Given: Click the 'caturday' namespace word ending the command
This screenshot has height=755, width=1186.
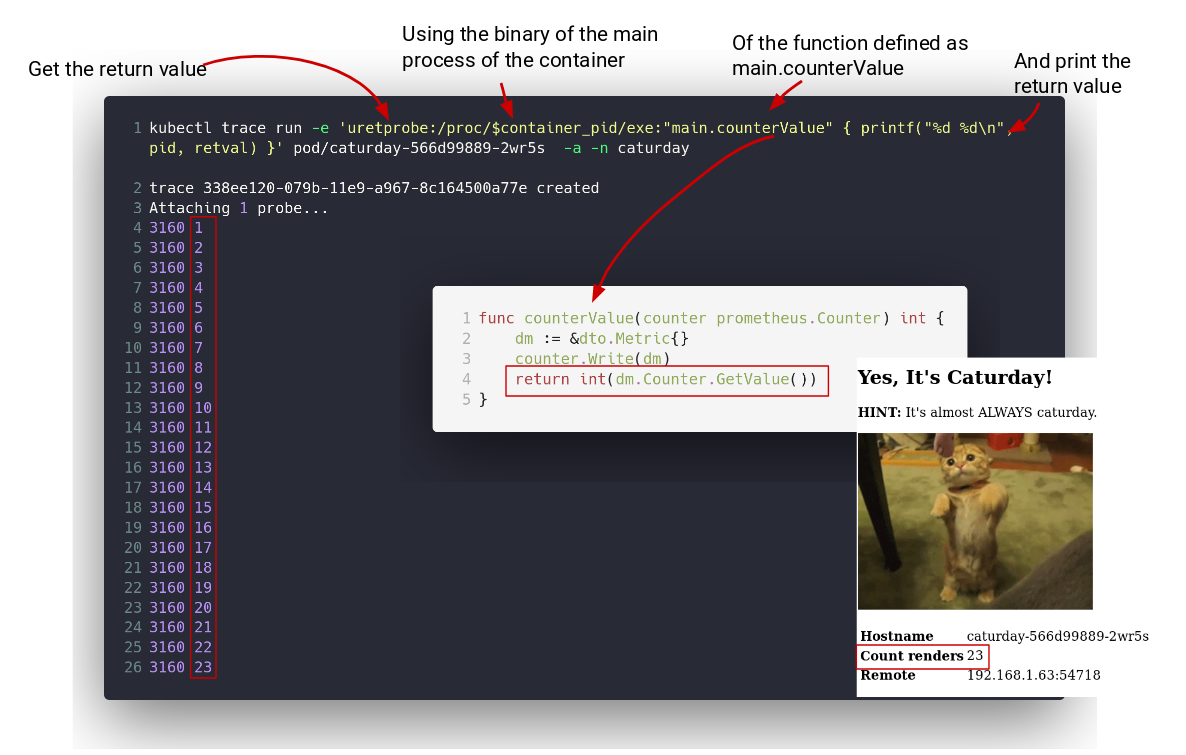Looking at the screenshot, I should click(x=654, y=148).
